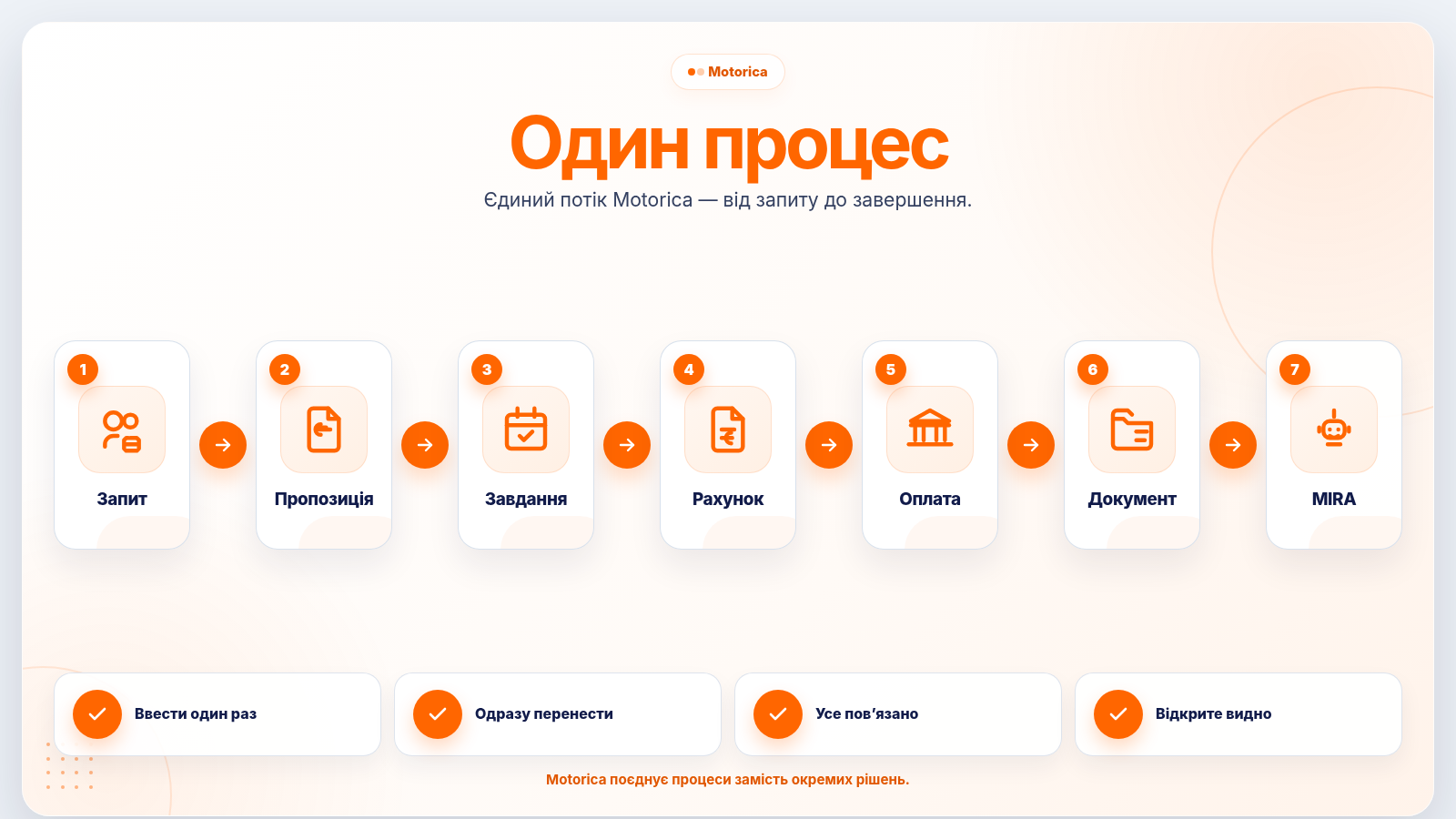
Task: Select the MIRA card label
Action: (x=1334, y=499)
